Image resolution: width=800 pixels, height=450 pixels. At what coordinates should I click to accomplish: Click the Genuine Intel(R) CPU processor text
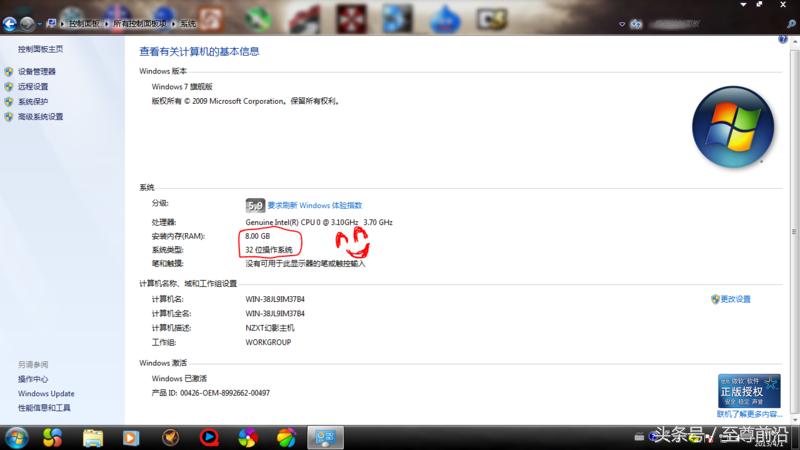click(x=319, y=222)
